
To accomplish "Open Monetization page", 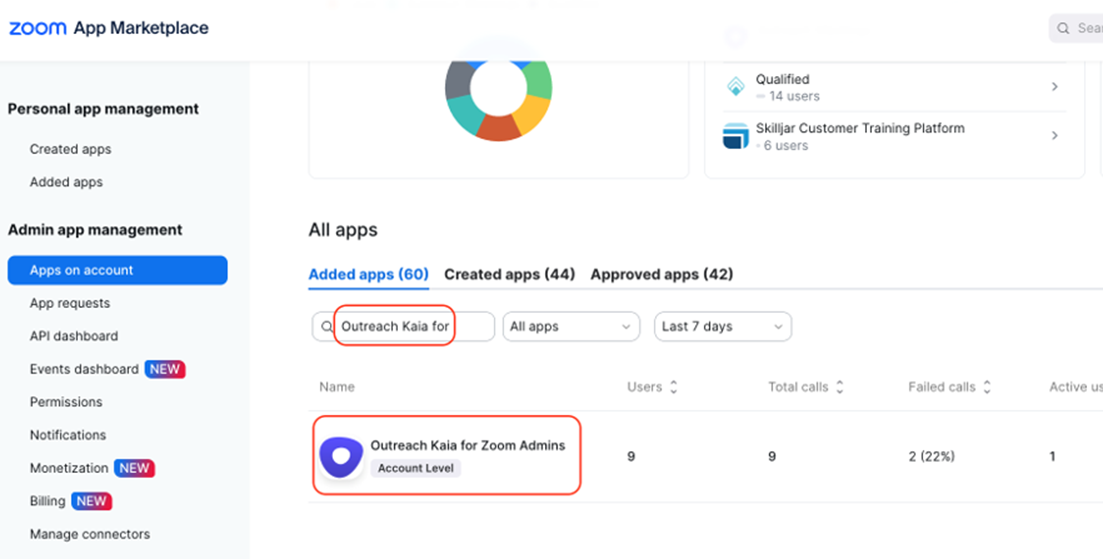I will 69,468.
